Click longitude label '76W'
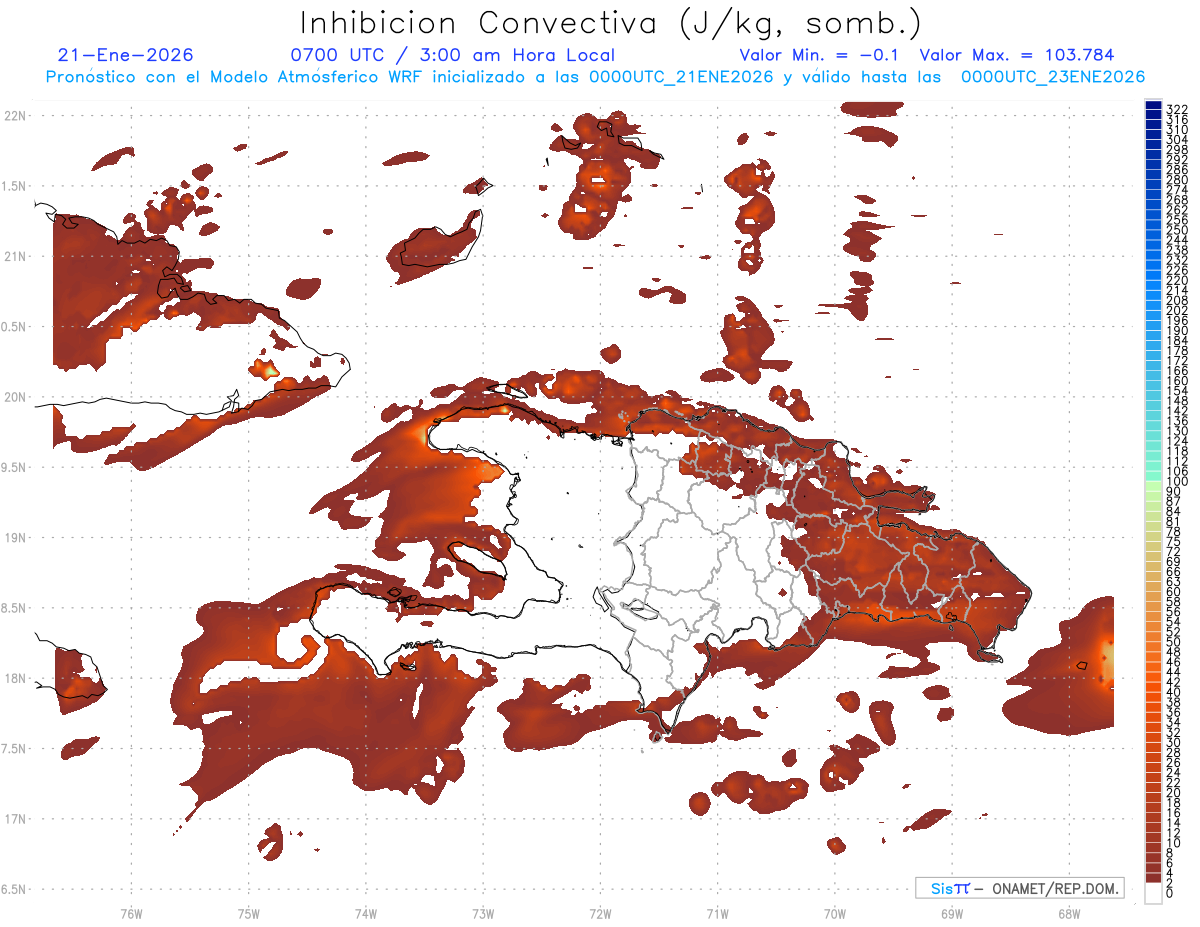The height and width of the screenshot is (927, 1200). [131, 913]
